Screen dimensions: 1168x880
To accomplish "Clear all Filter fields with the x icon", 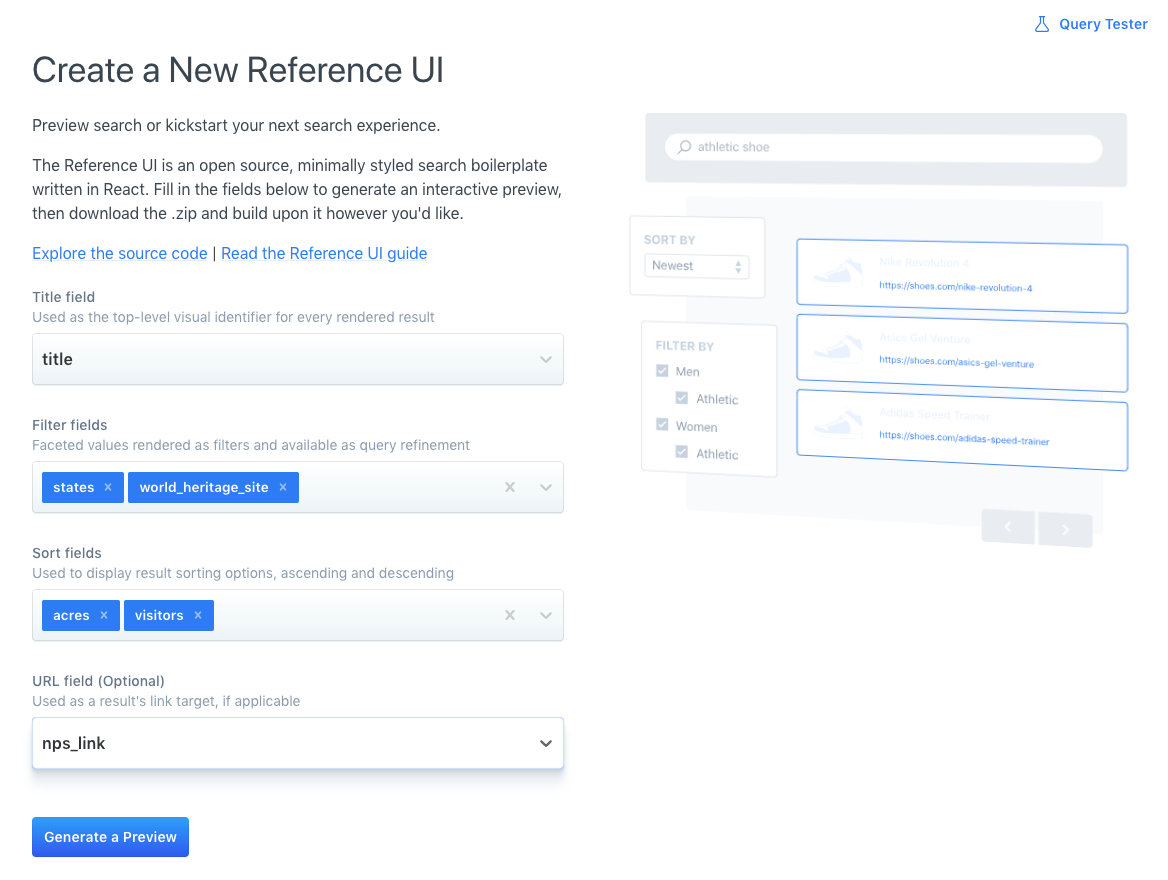I will click(x=509, y=487).
